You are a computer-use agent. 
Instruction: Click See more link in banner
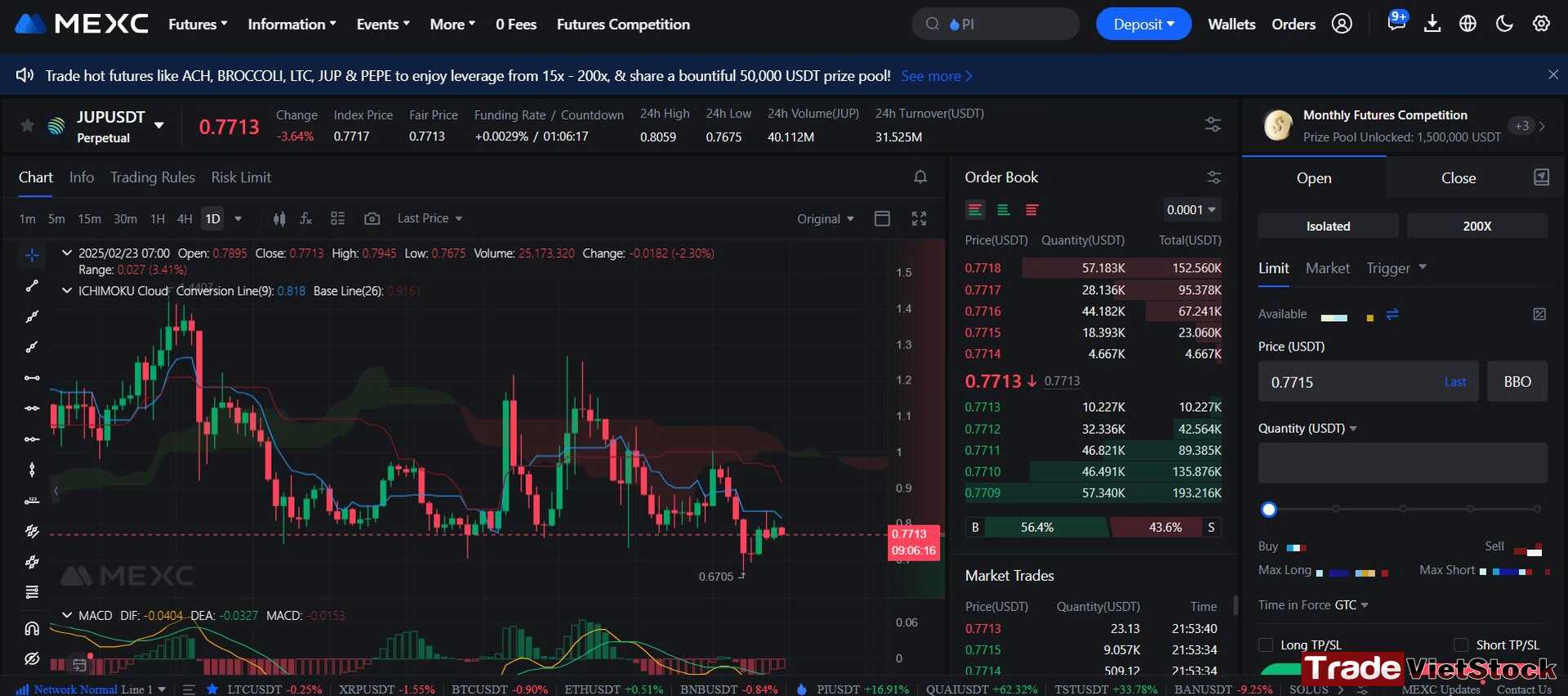pos(936,76)
